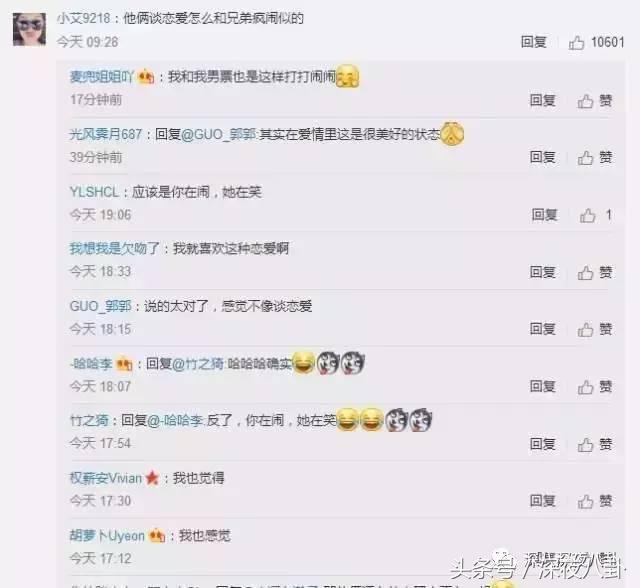Open @GUO_郭郭 mention in 光风霁月687's reply
The height and width of the screenshot is (588, 640).
pyautogui.click(x=218, y=134)
